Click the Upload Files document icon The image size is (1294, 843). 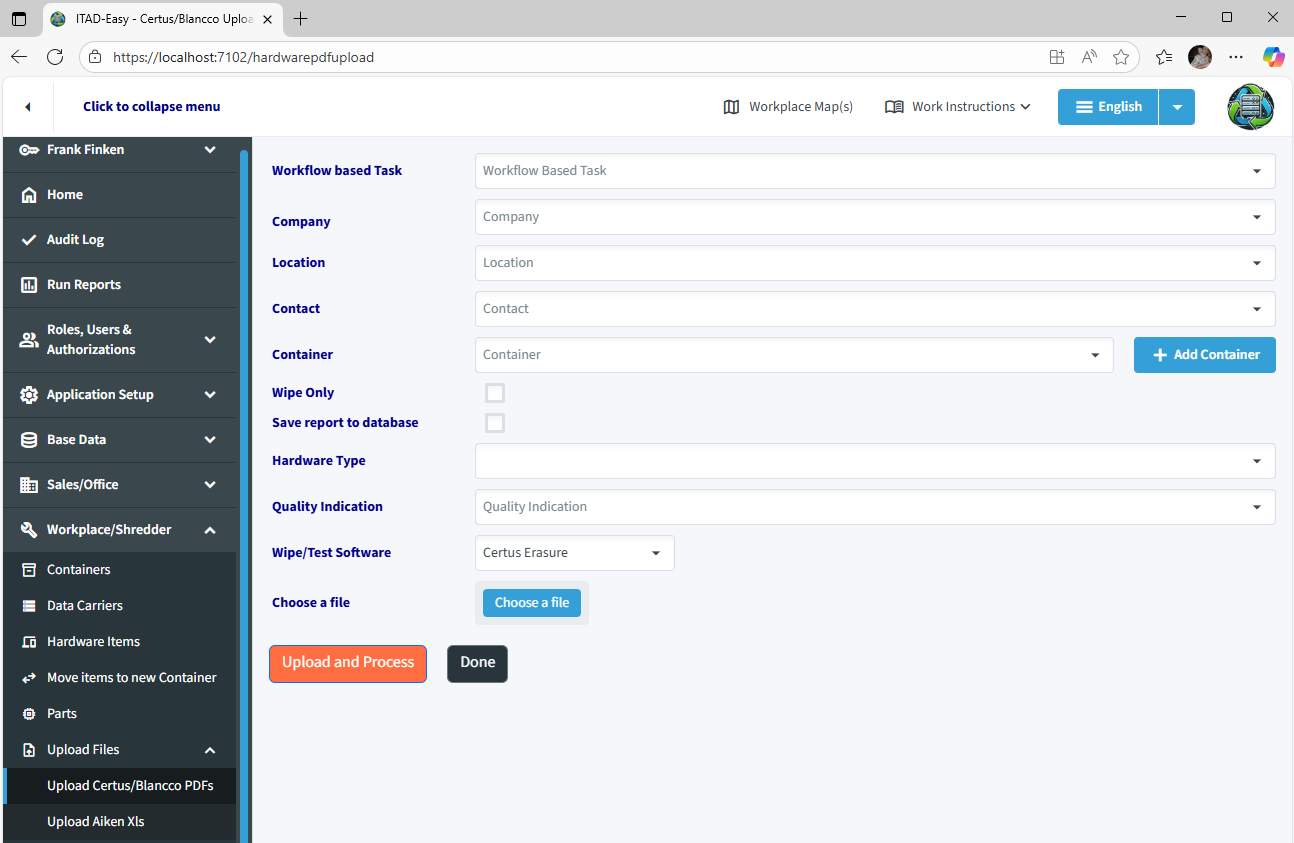[29, 750]
